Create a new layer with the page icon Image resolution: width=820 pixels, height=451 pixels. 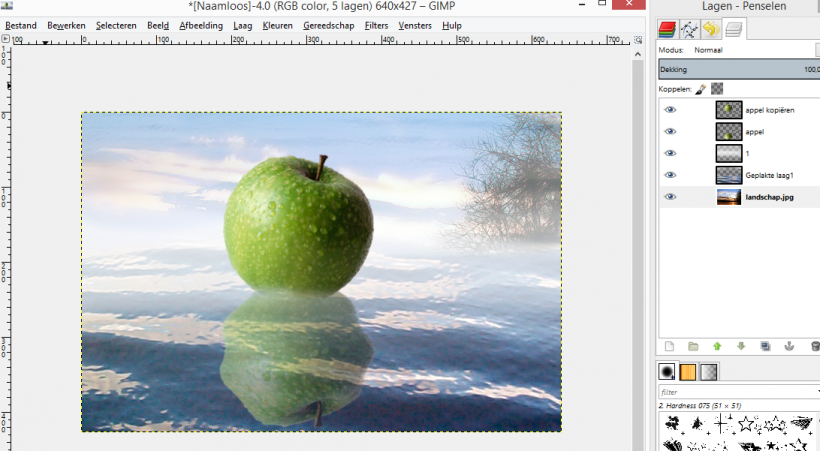click(x=670, y=346)
